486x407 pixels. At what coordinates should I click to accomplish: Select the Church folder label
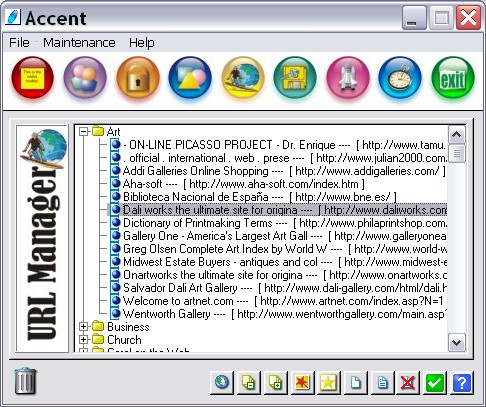124,340
